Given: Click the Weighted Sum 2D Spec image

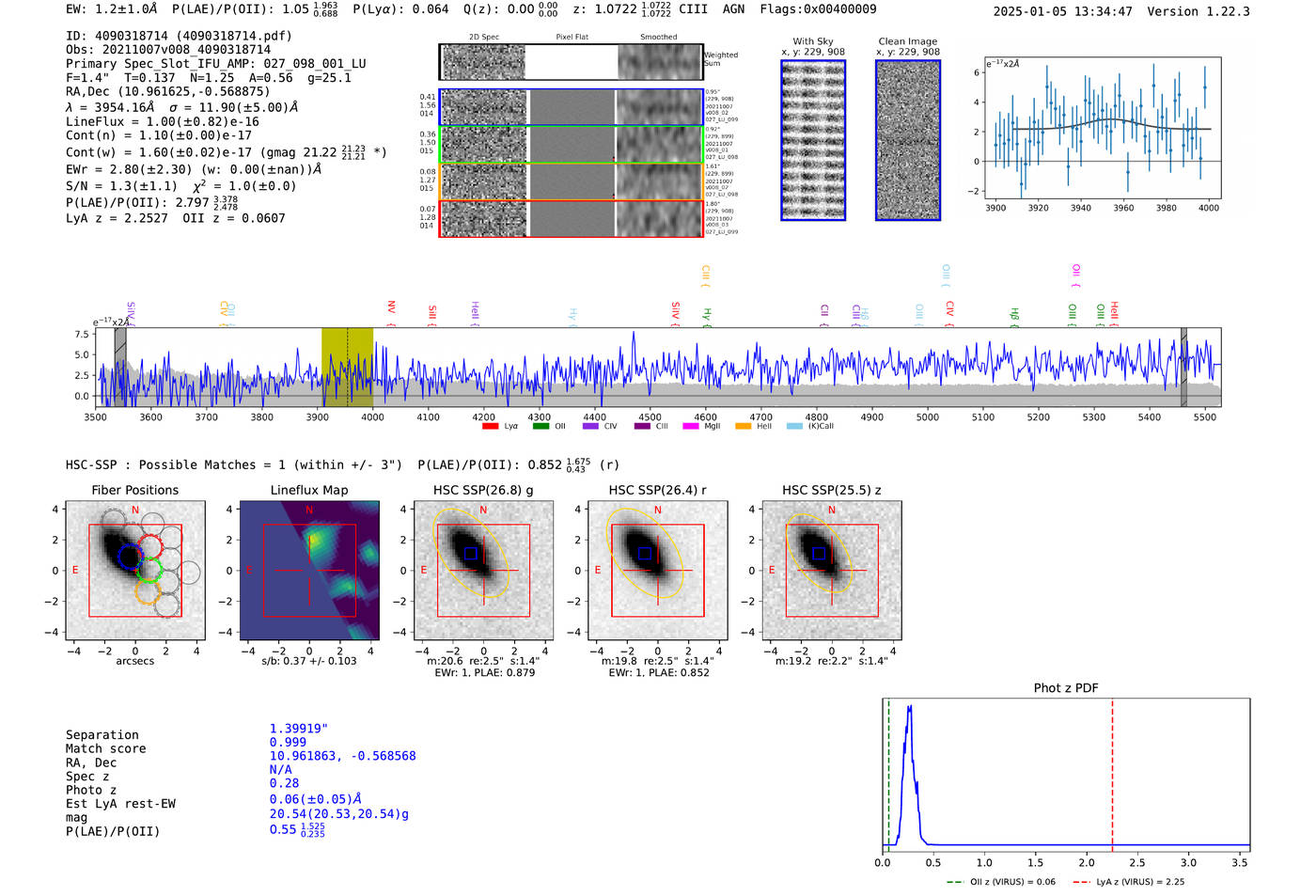Looking at the screenshot, I should coord(483,63).
